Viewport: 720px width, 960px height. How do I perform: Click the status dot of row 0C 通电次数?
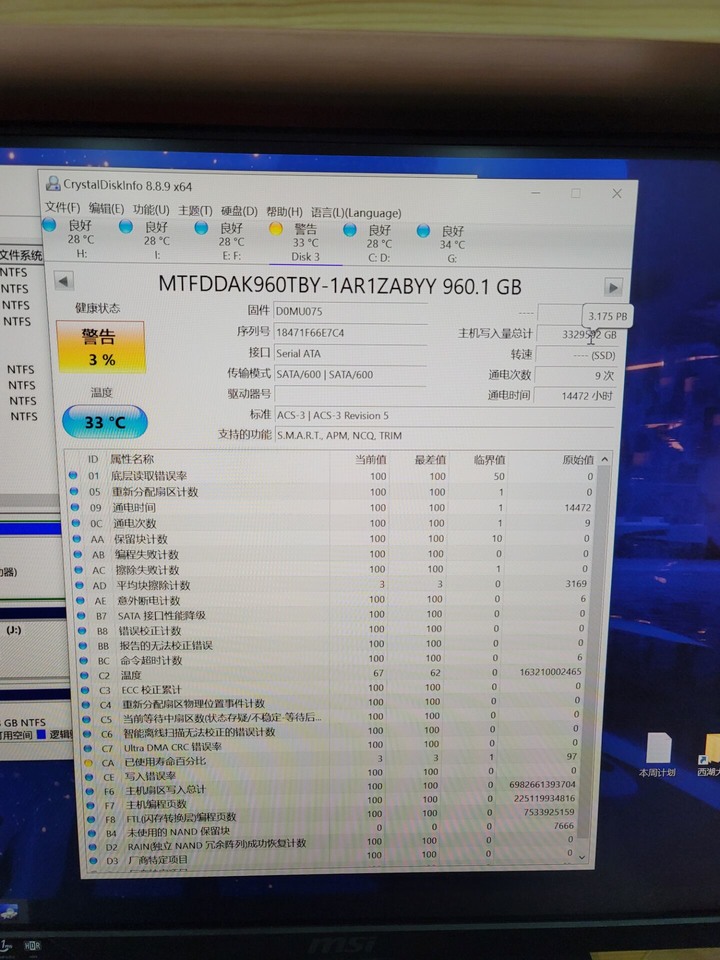point(76,523)
